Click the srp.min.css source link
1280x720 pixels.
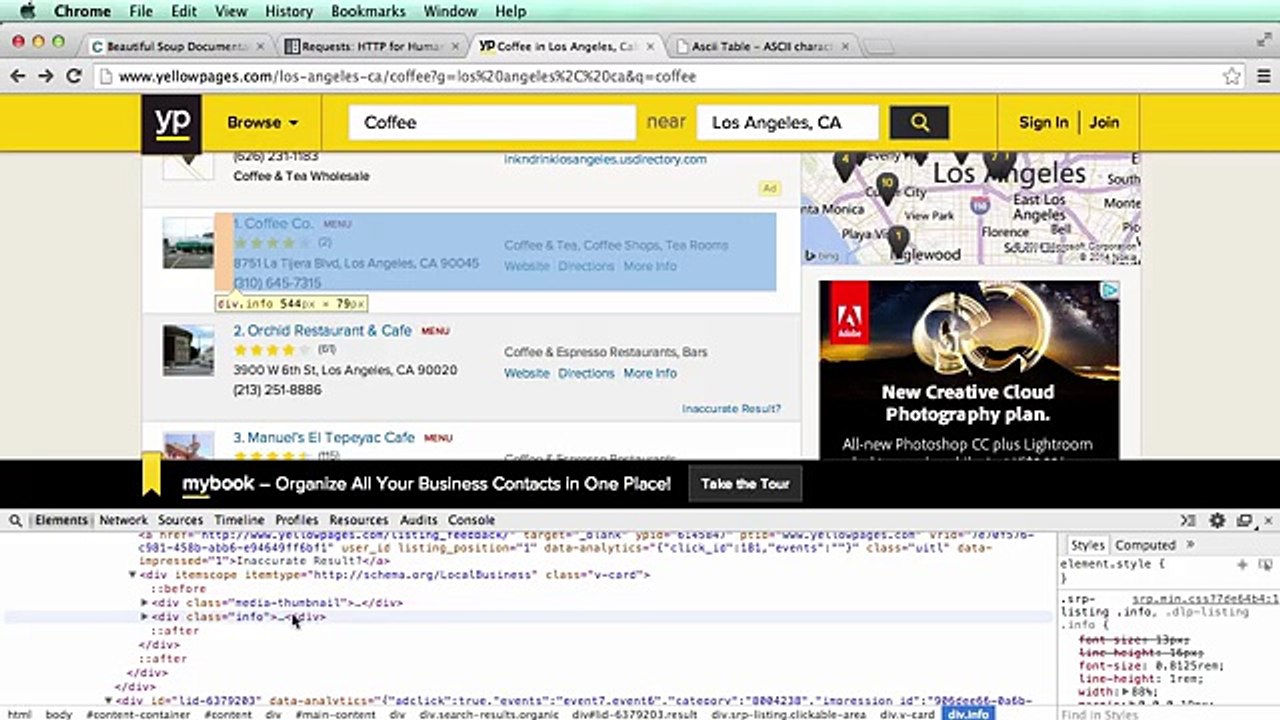1205,599
